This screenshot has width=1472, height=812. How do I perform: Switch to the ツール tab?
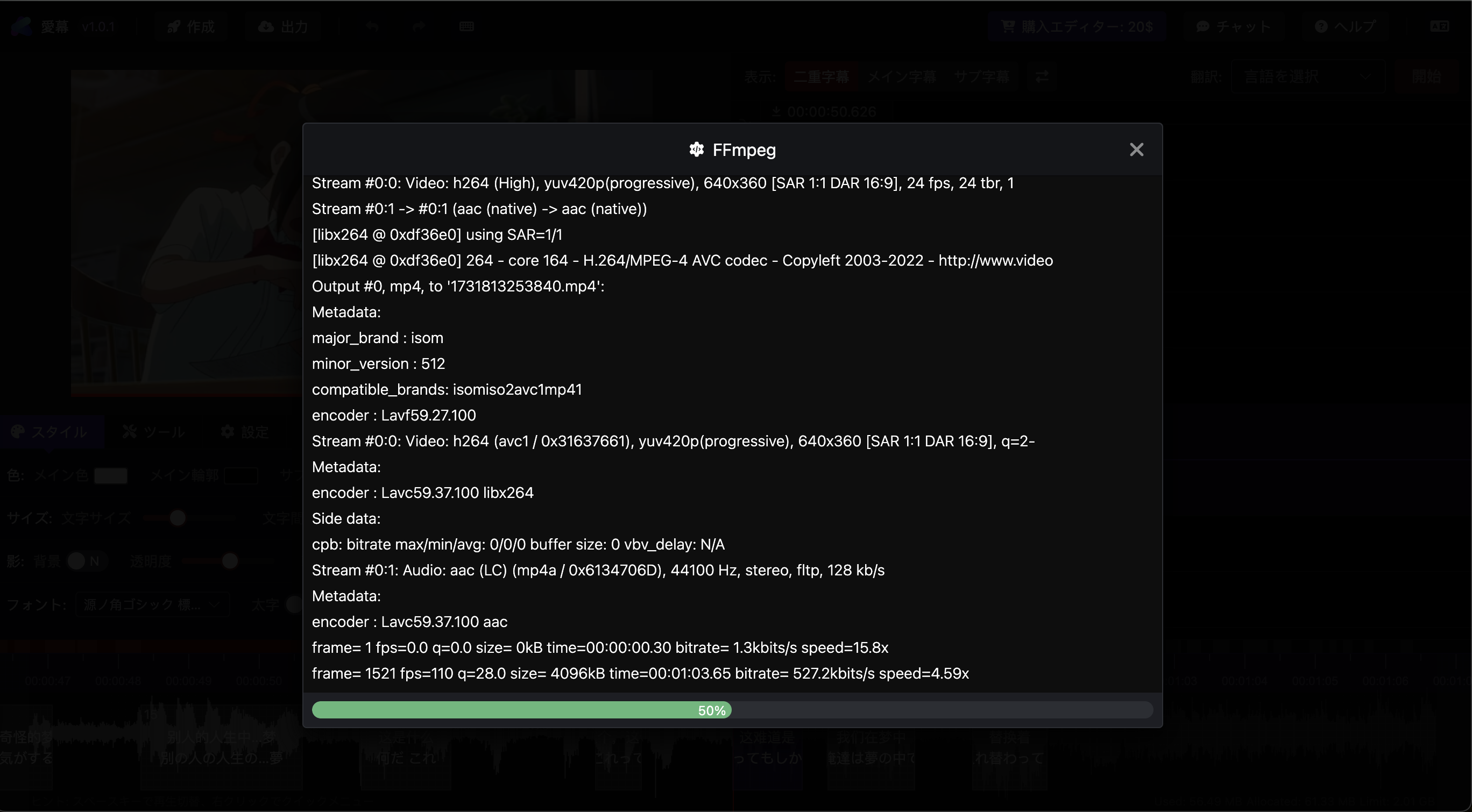[153, 432]
